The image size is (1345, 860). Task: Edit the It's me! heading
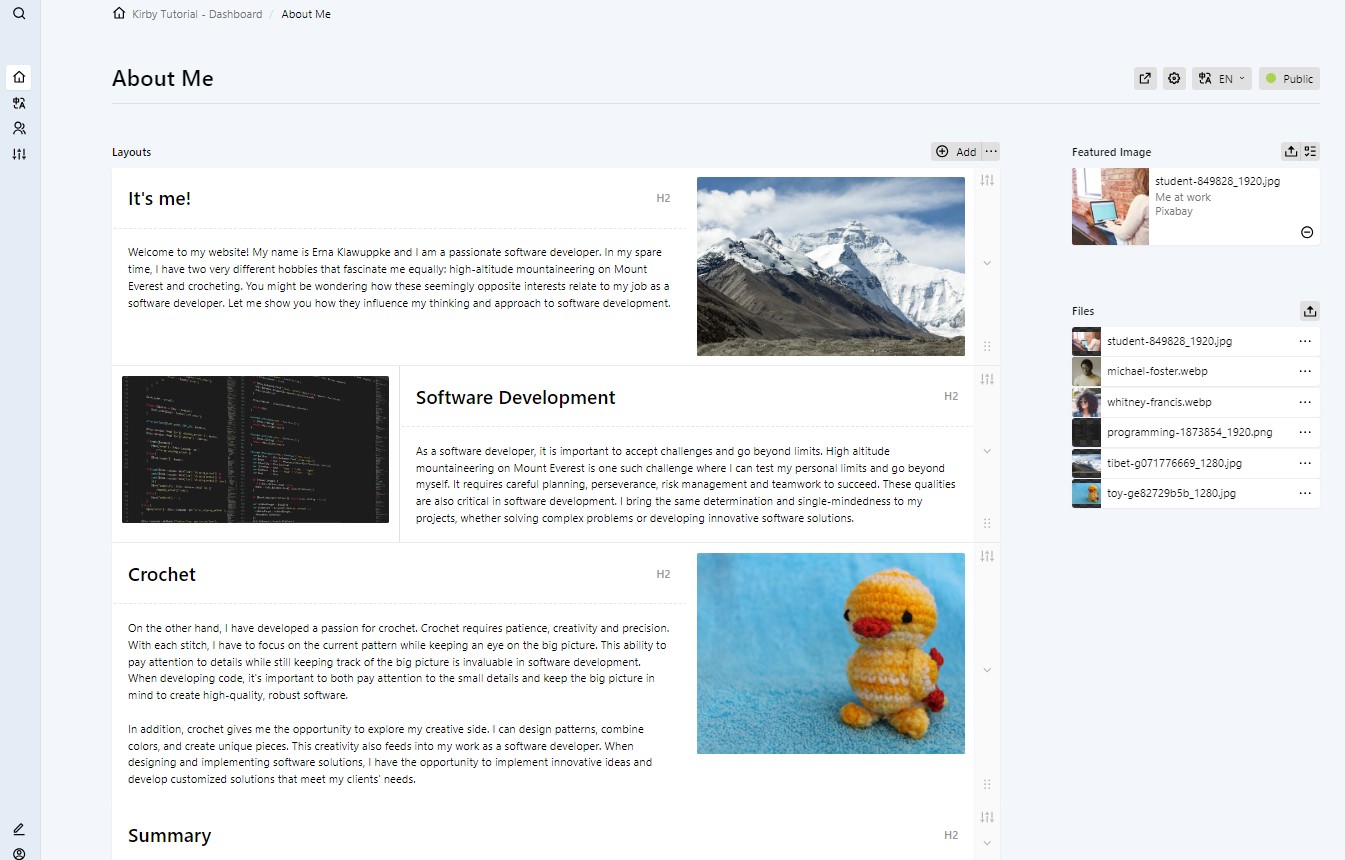coord(160,198)
